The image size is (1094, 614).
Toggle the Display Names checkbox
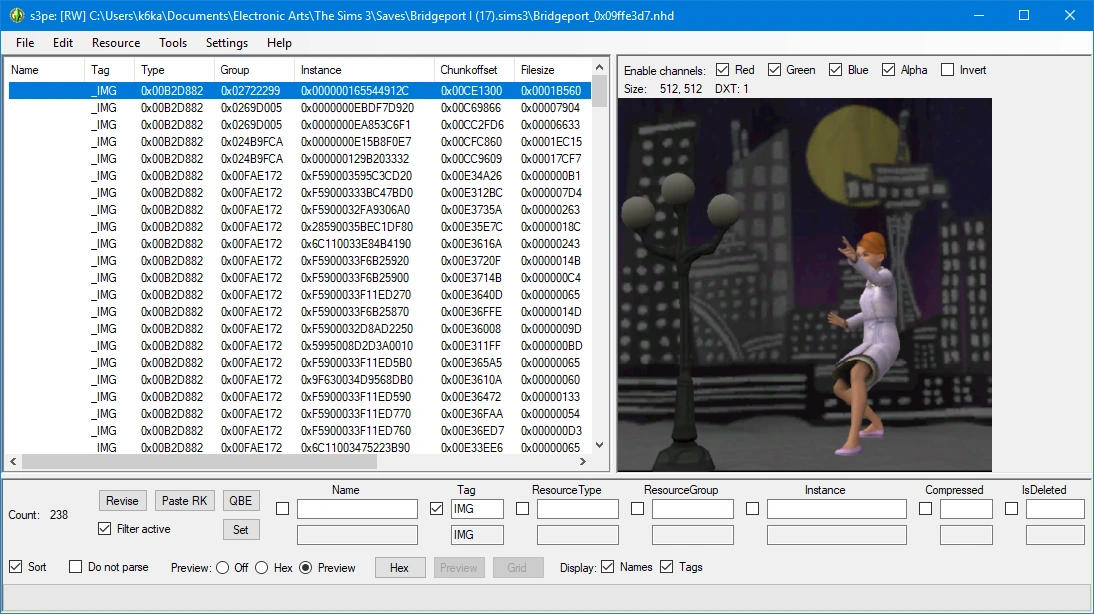click(x=608, y=567)
